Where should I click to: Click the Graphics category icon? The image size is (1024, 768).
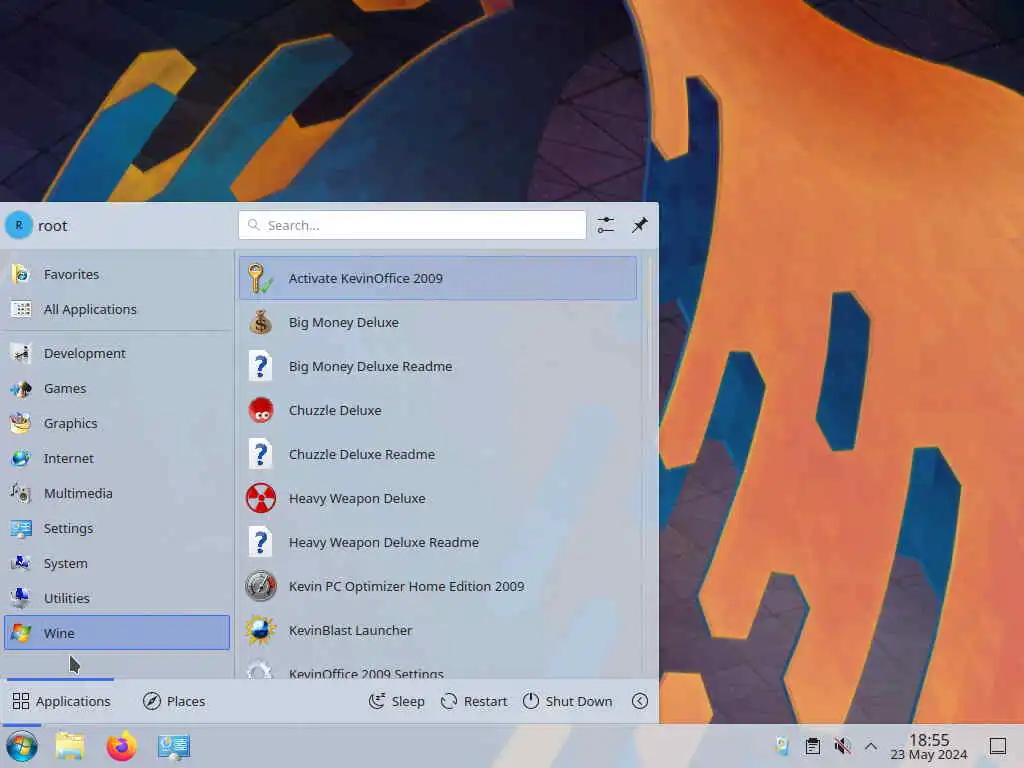pos(20,423)
